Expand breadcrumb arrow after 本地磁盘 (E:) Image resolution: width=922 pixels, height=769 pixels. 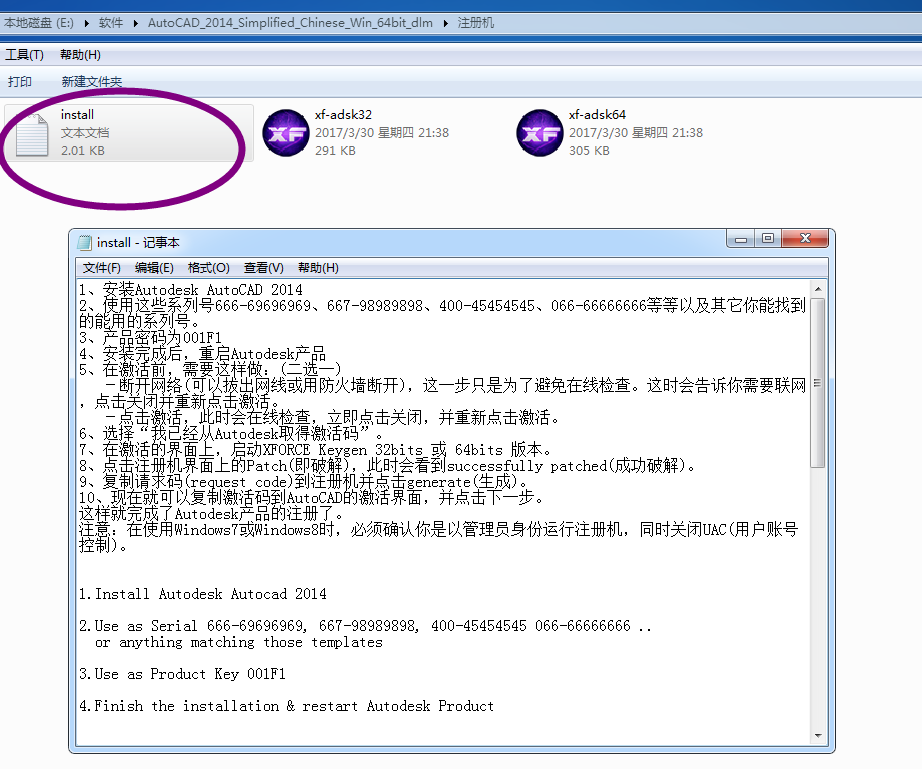pyautogui.click(x=86, y=24)
